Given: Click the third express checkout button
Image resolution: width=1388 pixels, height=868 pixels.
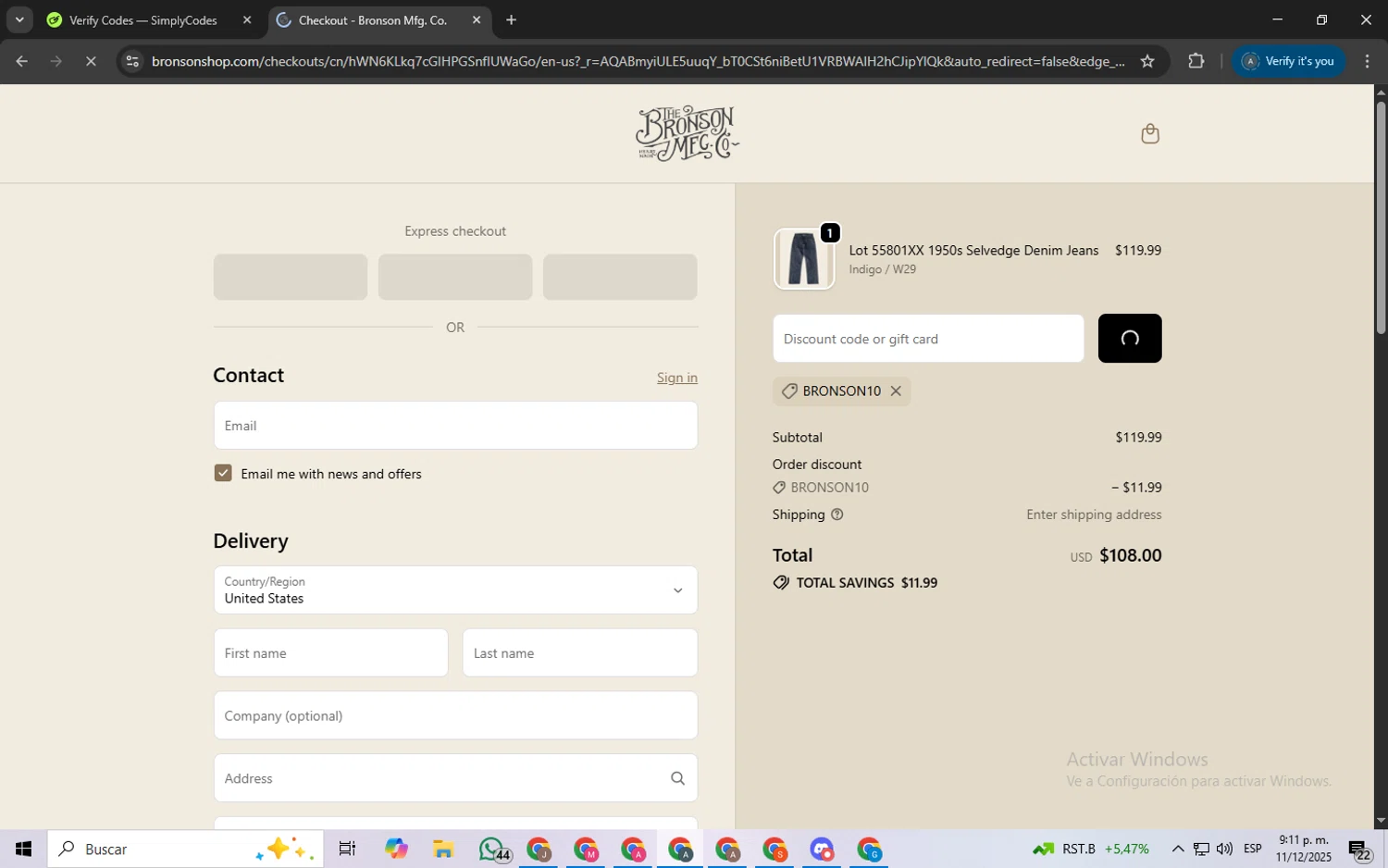Looking at the screenshot, I should click(620, 277).
